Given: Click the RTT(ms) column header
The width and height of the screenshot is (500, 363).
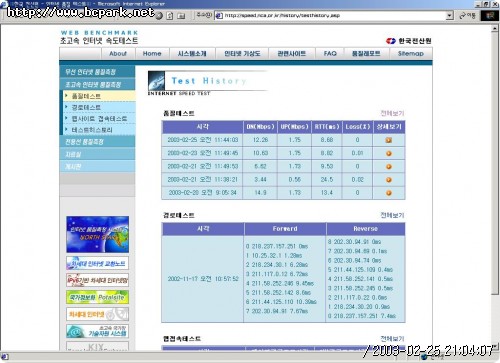Looking at the screenshot, I should click(327, 127).
